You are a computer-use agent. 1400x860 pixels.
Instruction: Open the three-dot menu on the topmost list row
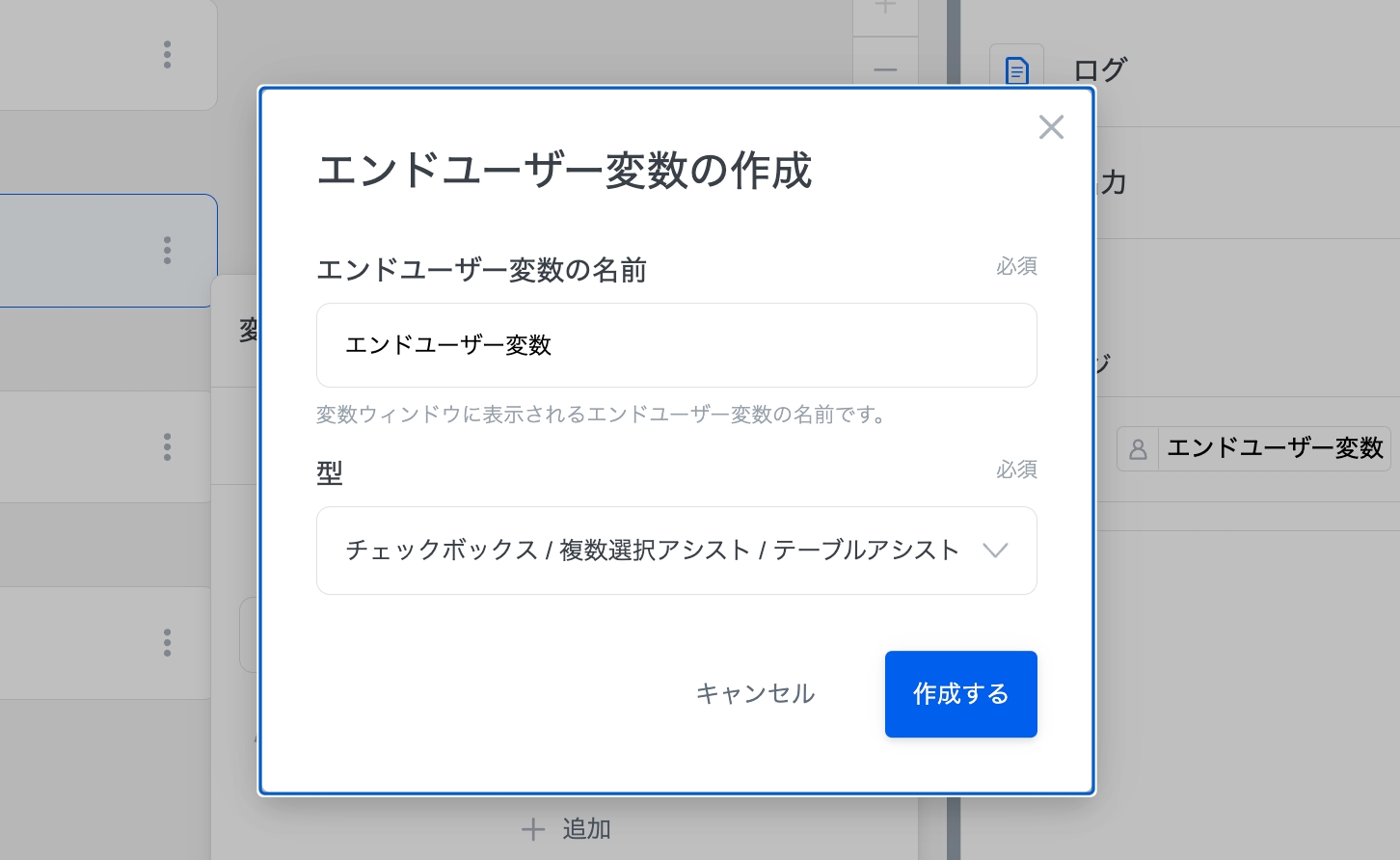(168, 55)
